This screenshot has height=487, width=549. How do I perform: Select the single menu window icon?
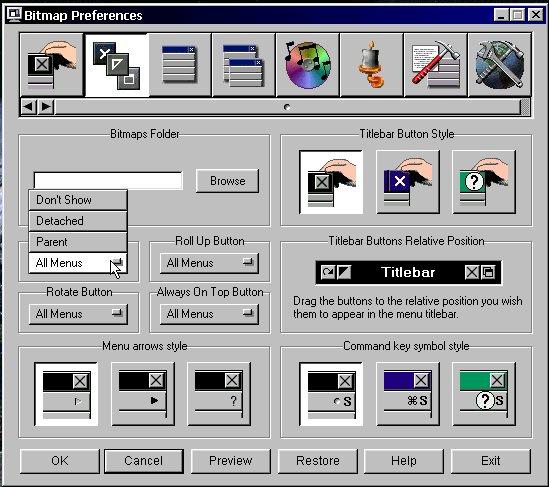(180, 65)
